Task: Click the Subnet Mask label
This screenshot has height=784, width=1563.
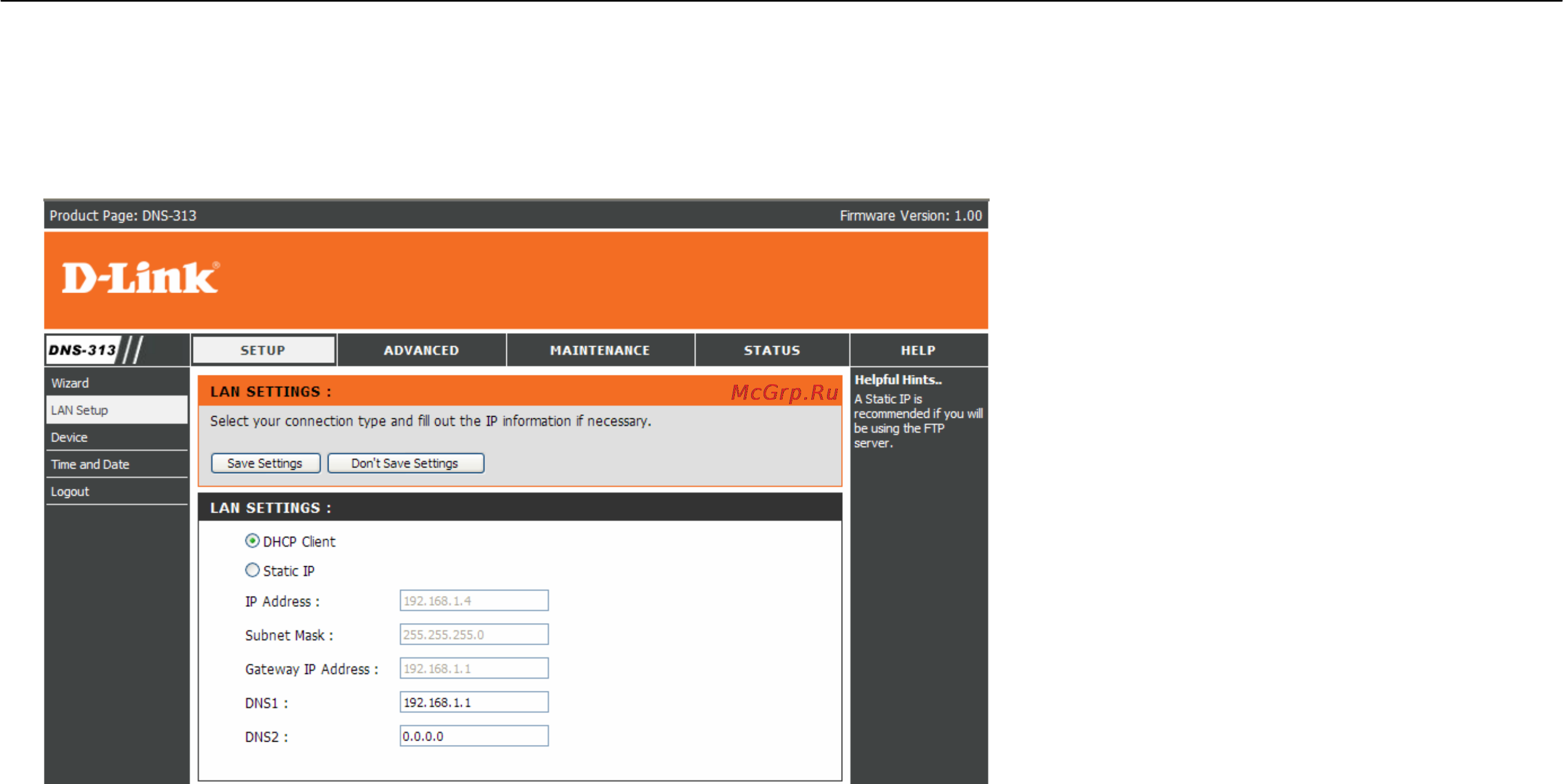Action: coord(289,636)
